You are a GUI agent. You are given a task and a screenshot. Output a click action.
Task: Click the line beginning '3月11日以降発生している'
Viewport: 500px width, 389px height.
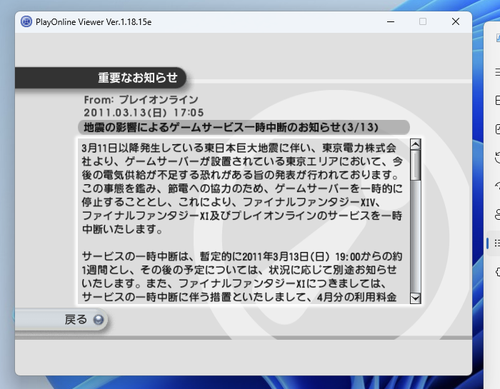click(239, 148)
